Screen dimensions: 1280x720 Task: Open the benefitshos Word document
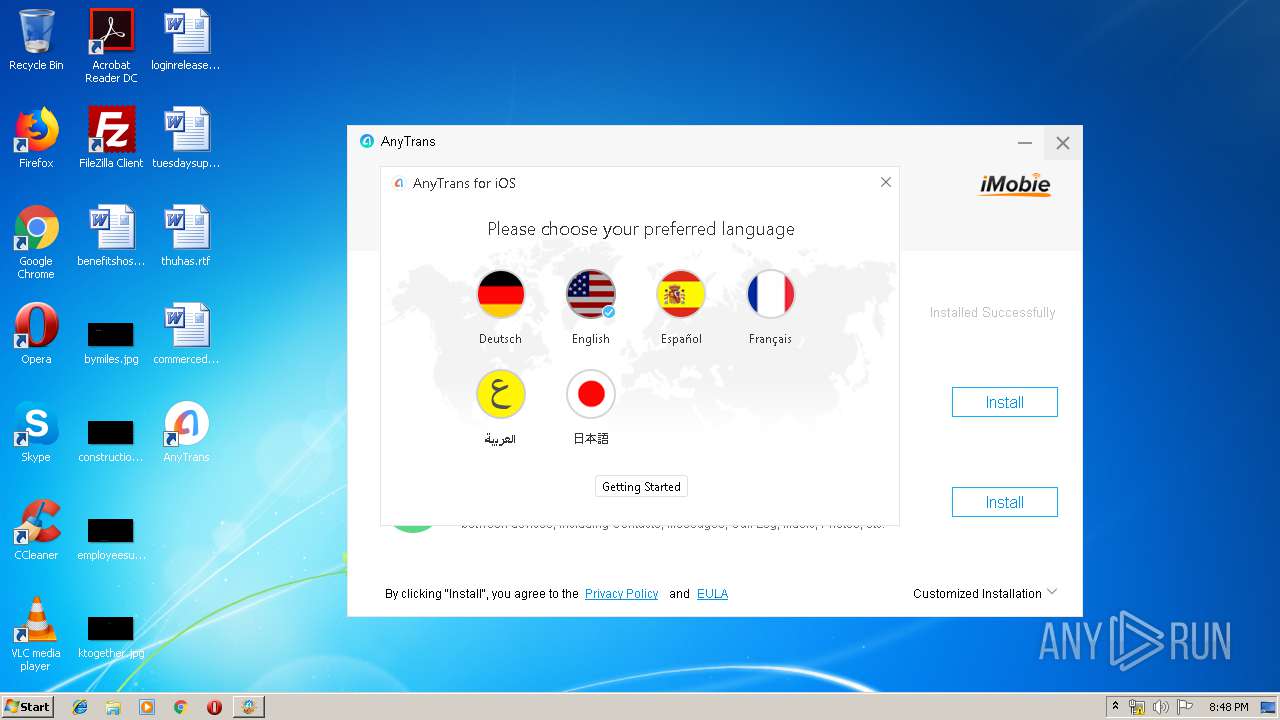point(111,237)
